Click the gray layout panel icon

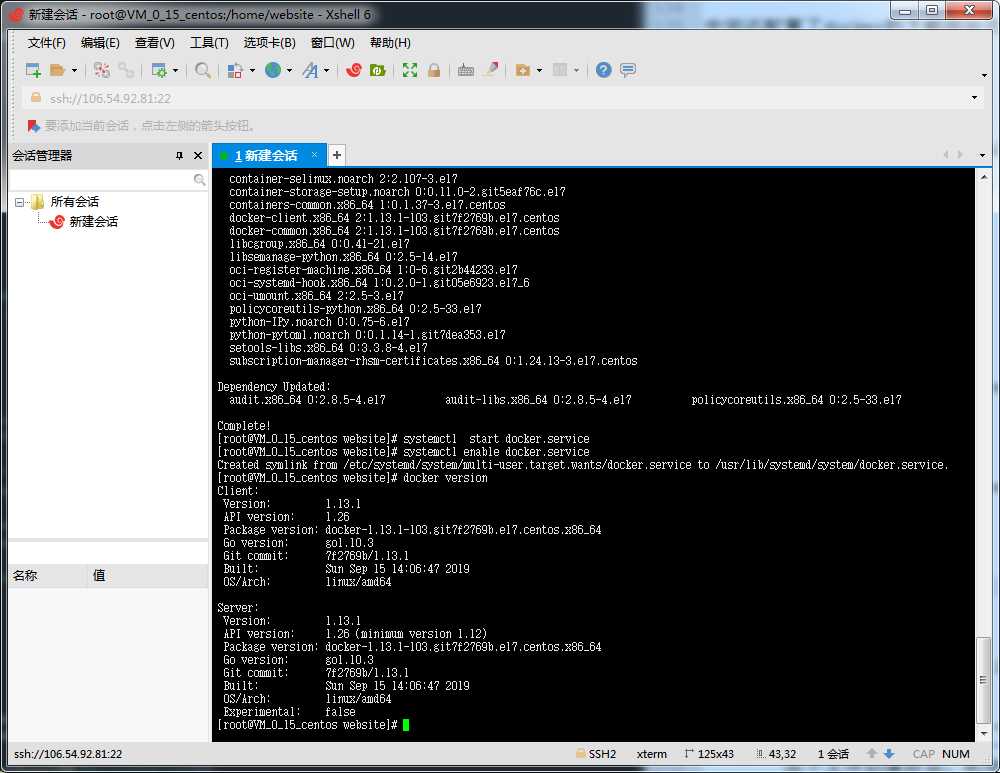pos(560,70)
